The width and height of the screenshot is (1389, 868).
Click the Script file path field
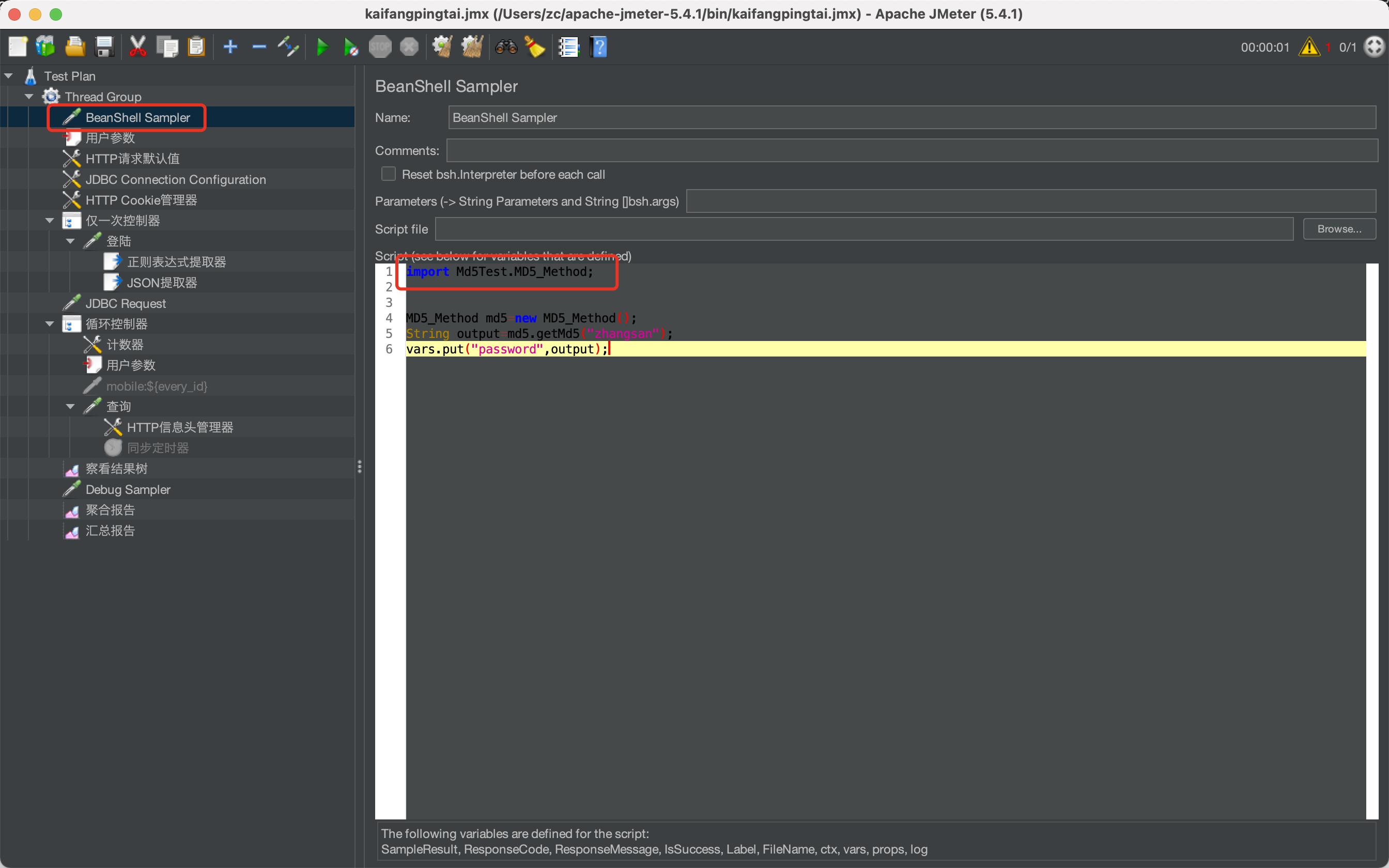click(864, 229)
